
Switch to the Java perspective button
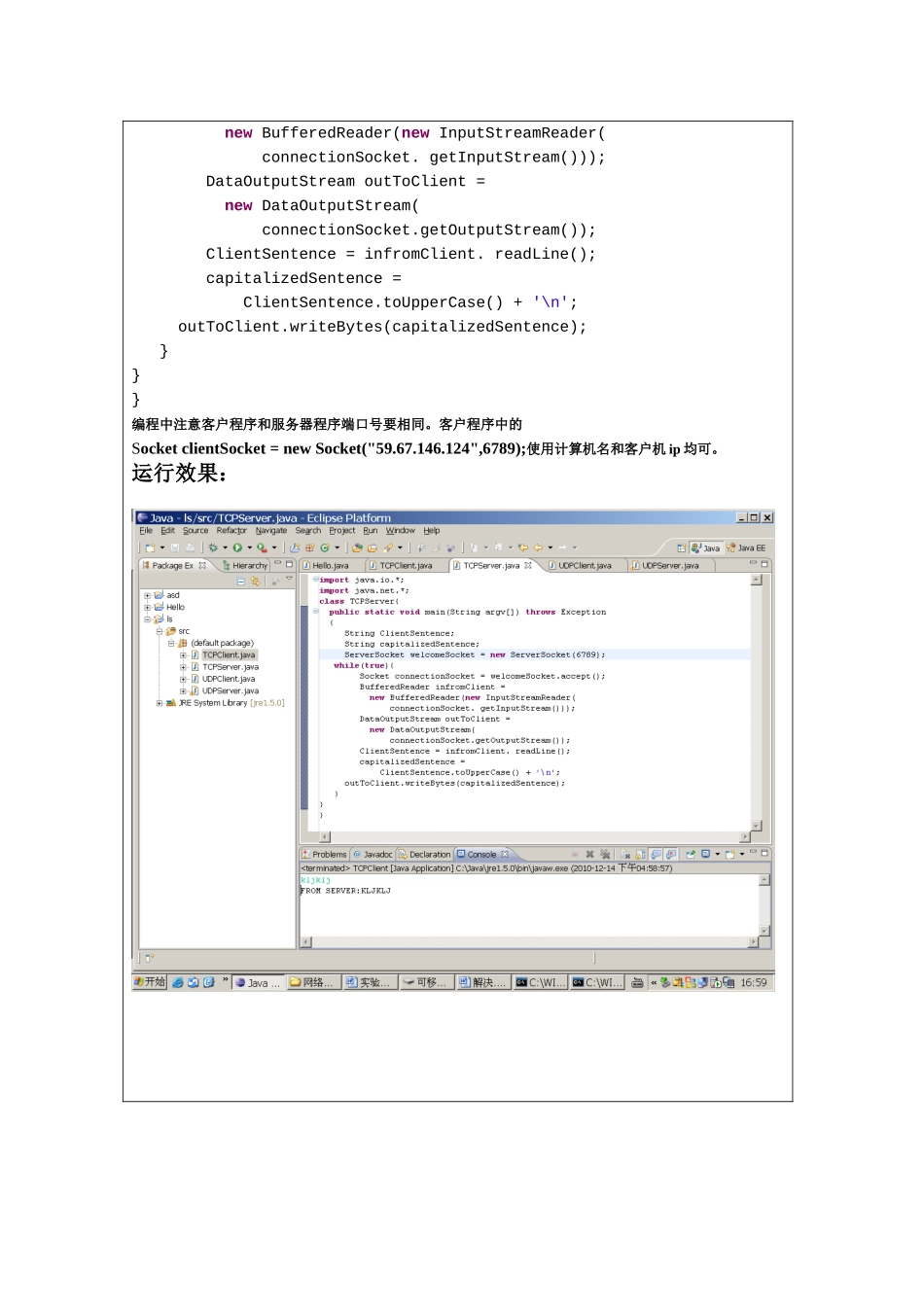(705, 548)
